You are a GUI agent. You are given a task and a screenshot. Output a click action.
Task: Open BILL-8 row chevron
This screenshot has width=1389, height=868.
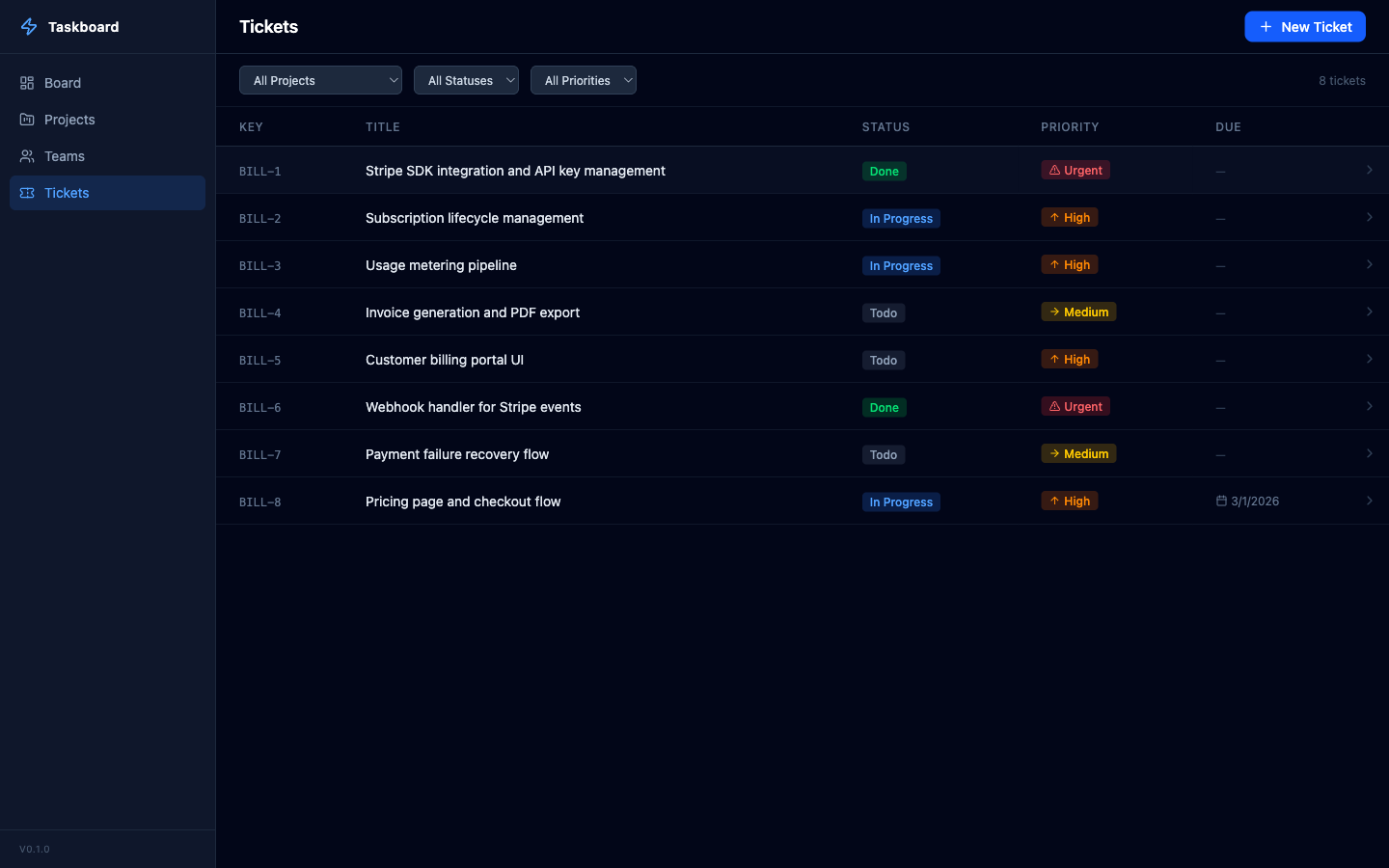coord(1369,501)
